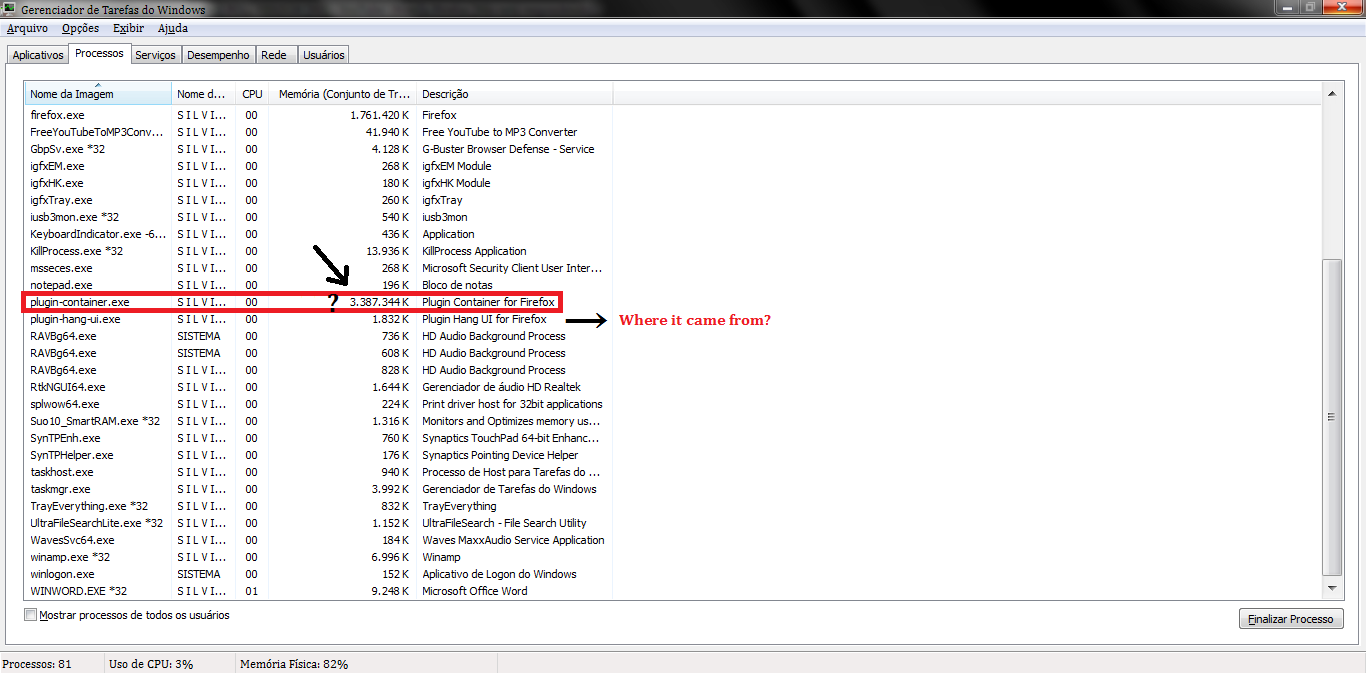Select RAVBg64.exe with 736 K memory
Image resolution: width=1366 pixels, height=674 pixels.
coord(319,336)
